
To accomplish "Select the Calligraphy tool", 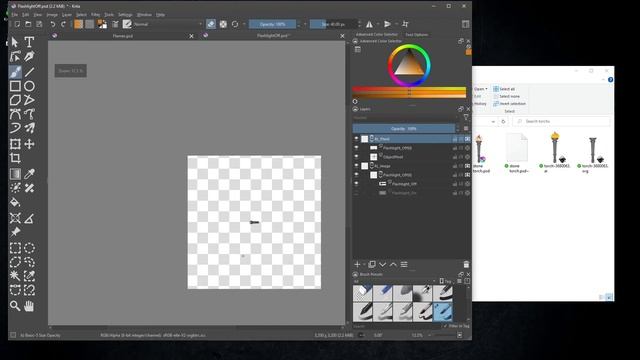I will pyautogui.click(x=29, y=56).
